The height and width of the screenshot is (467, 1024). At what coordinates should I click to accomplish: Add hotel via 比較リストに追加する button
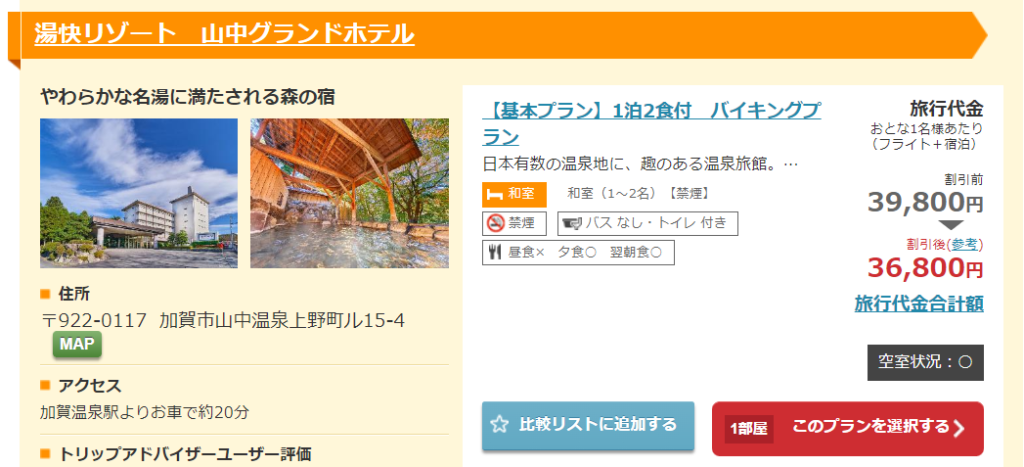[x=588, y=426]
